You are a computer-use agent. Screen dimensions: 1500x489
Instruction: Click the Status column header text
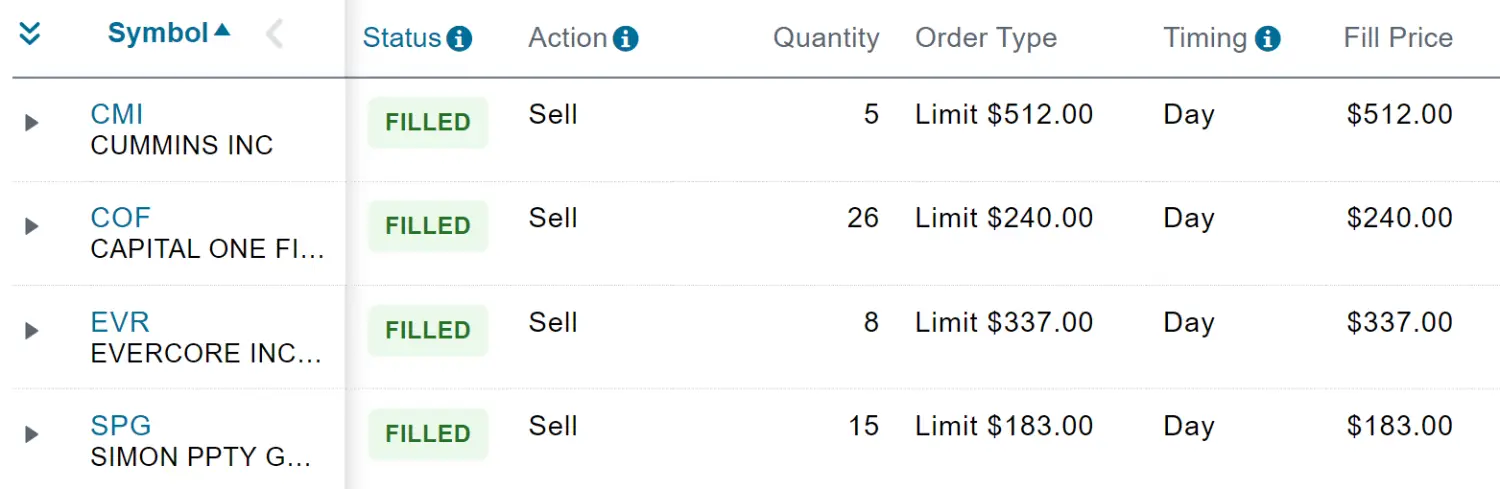tap(401, 38)
